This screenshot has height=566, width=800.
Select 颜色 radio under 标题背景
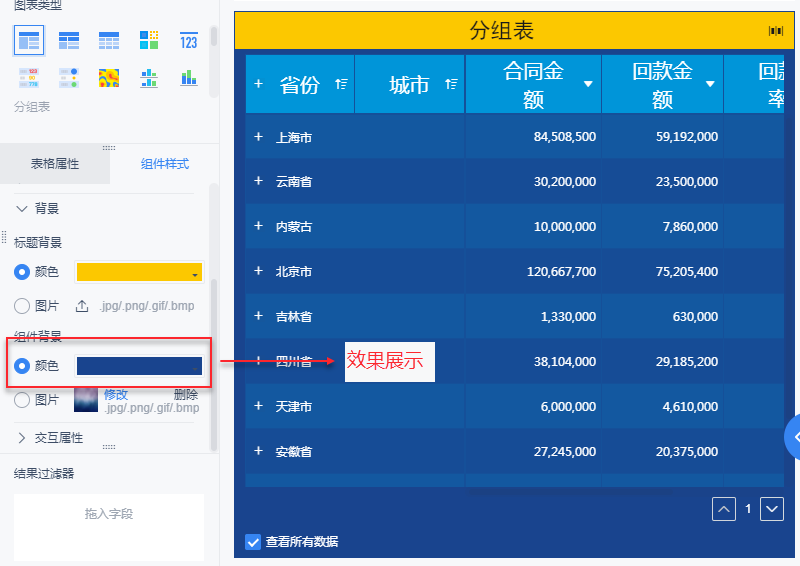pyautogui.click(x=21, y=272)
